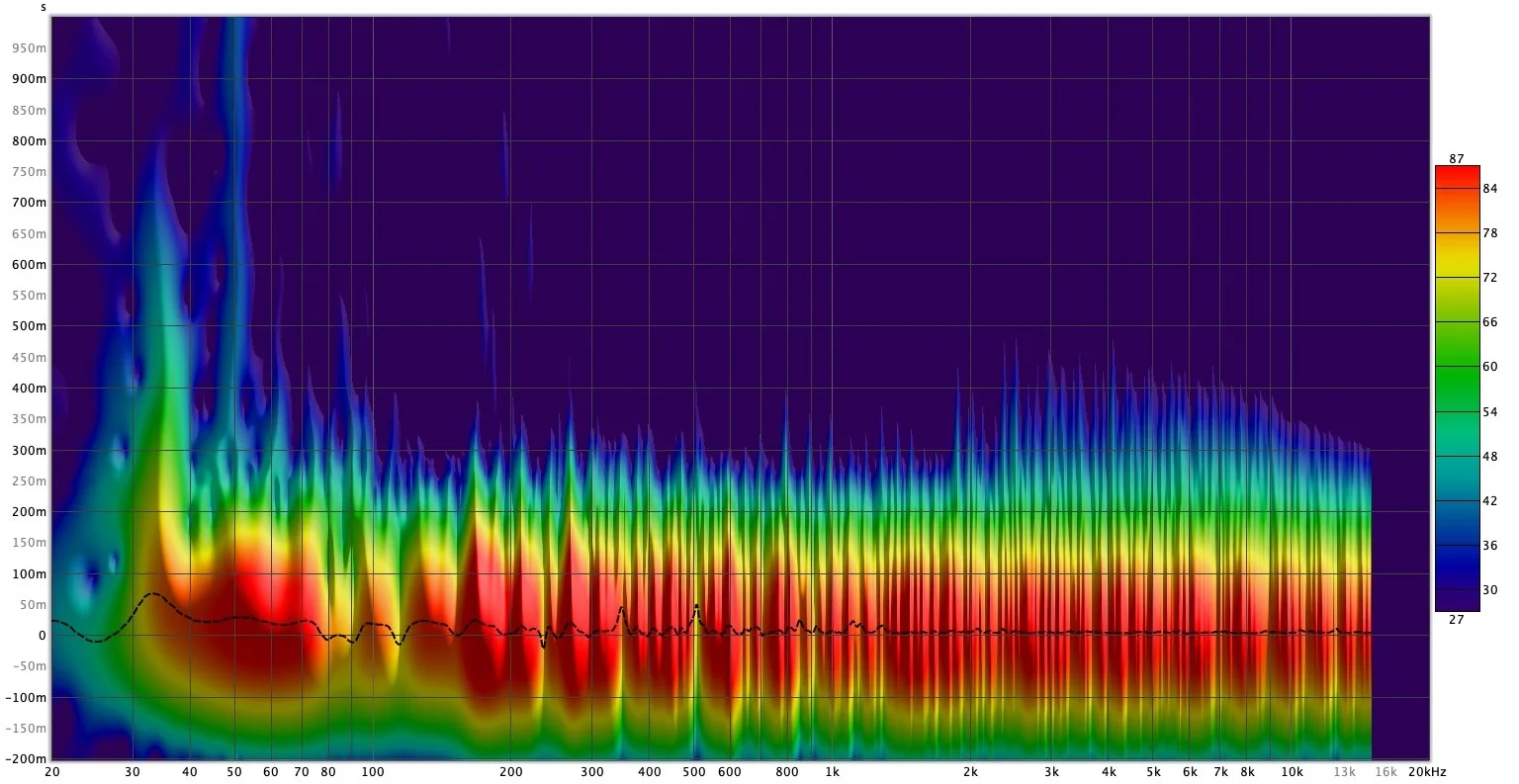This screenshot has height=784, width=1519.
Task: Click the 20 frequency axis label
Action: pyautogui.click(x=51, y=772)
